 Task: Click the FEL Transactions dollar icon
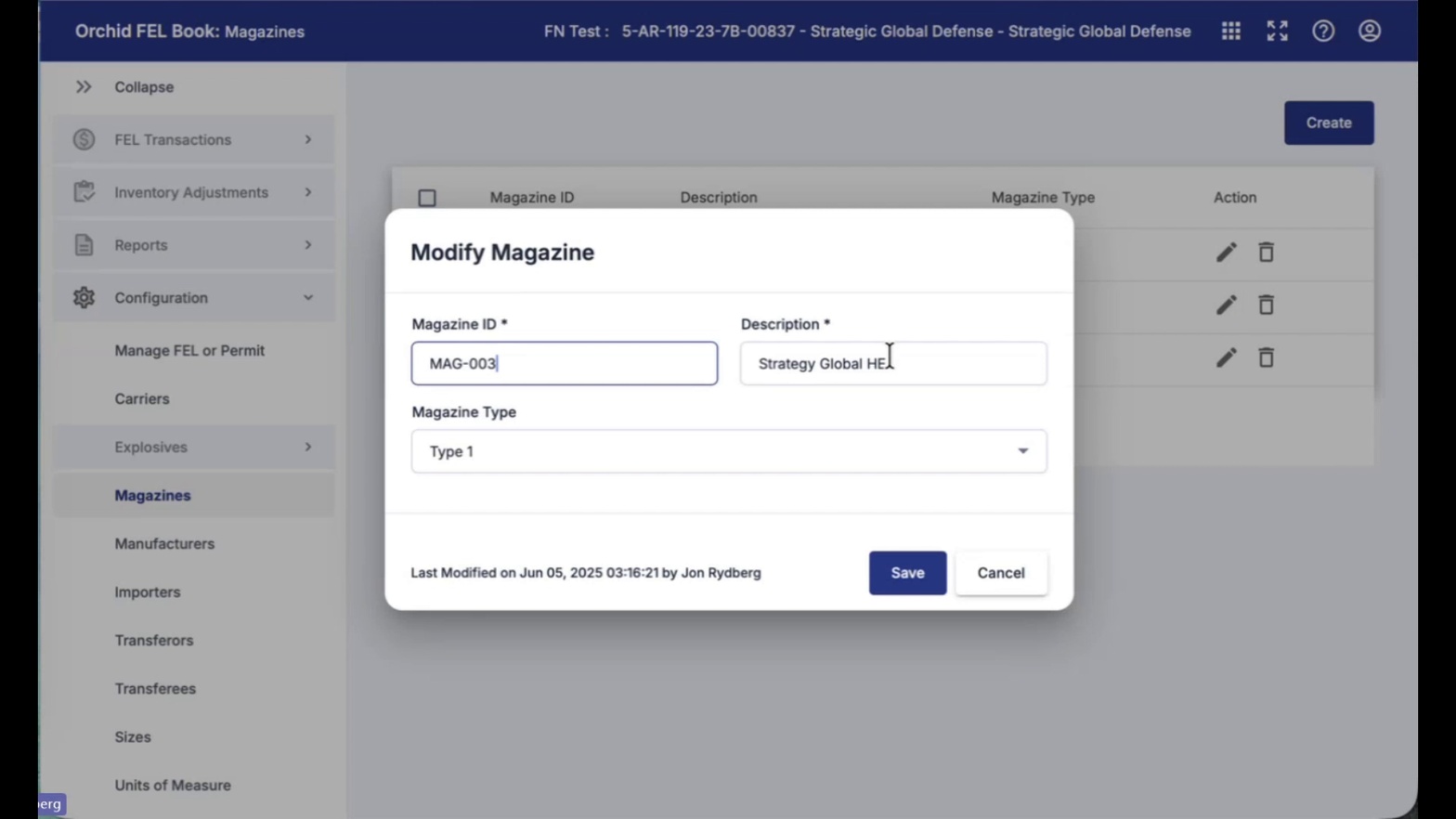coord(84,139)
